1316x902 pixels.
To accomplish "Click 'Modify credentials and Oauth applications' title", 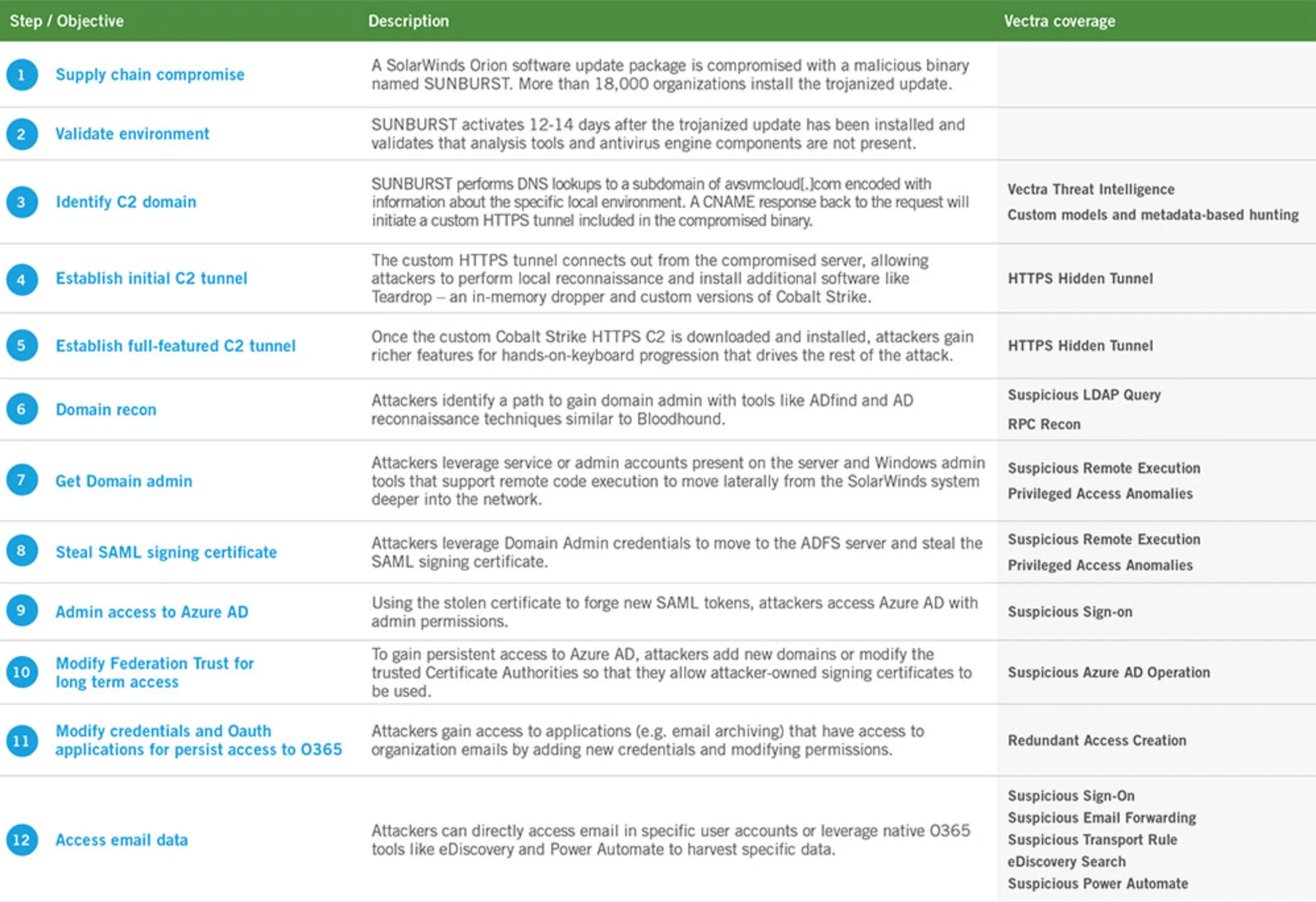I will coord(198,740).
